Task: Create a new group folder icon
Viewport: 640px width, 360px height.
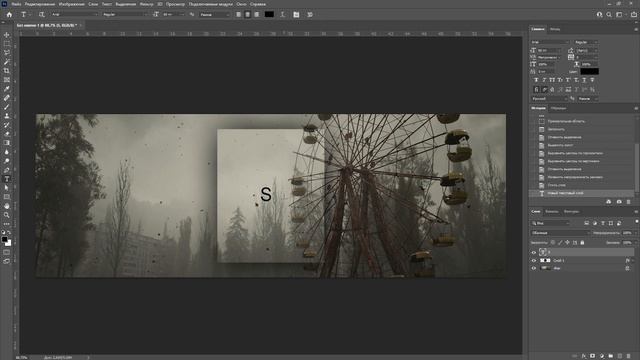Action: coord(611,356)
